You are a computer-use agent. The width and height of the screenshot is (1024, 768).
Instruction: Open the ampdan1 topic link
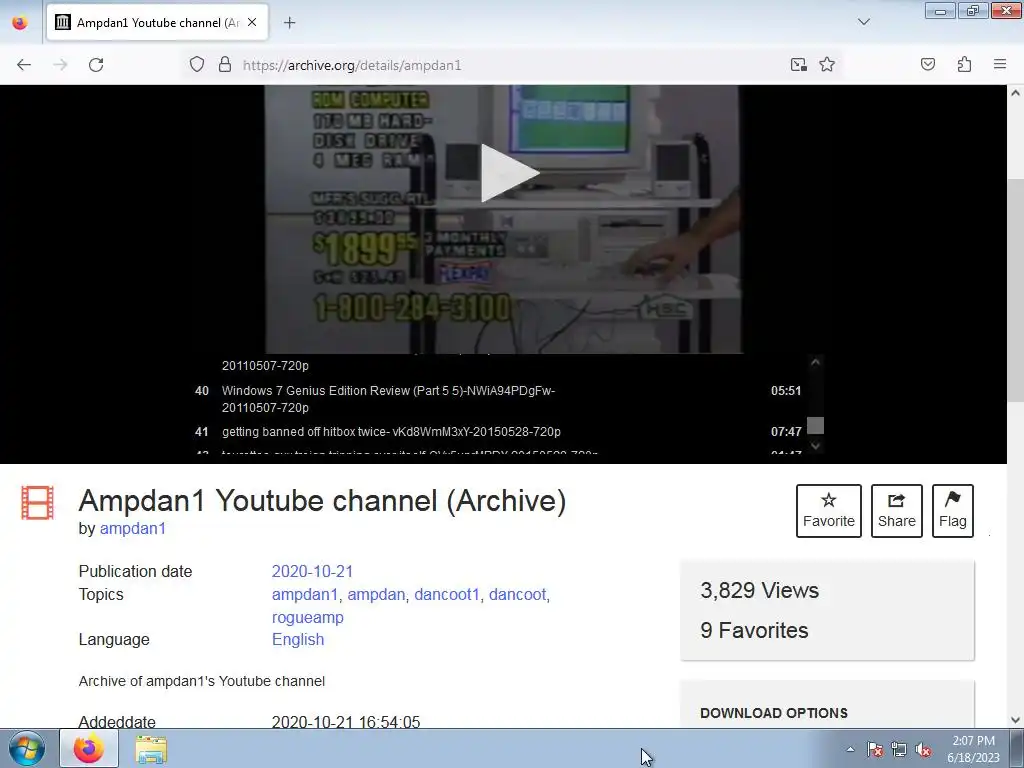tap(305, 594)
